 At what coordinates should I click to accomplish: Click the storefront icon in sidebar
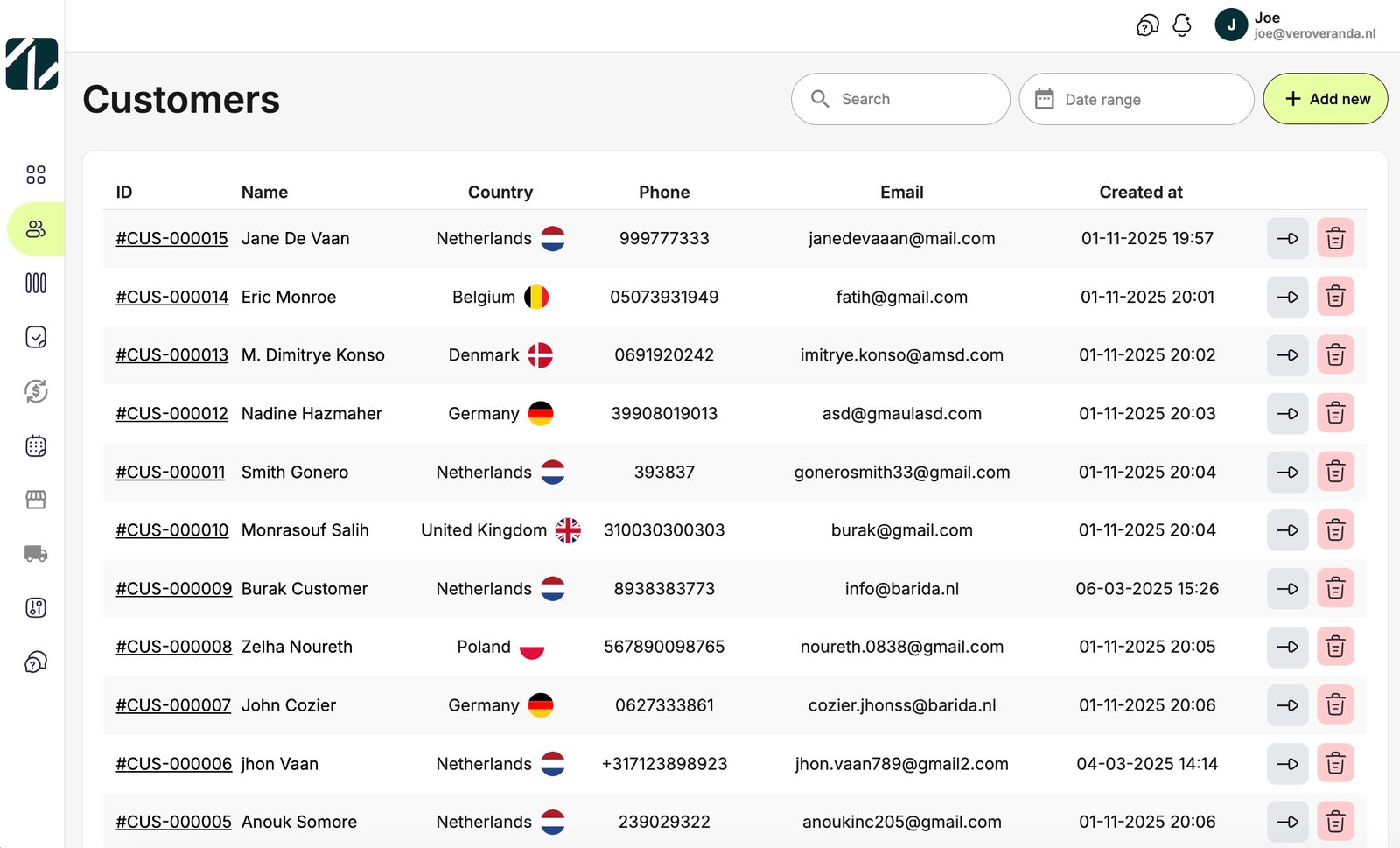click(x=36, y=500)
